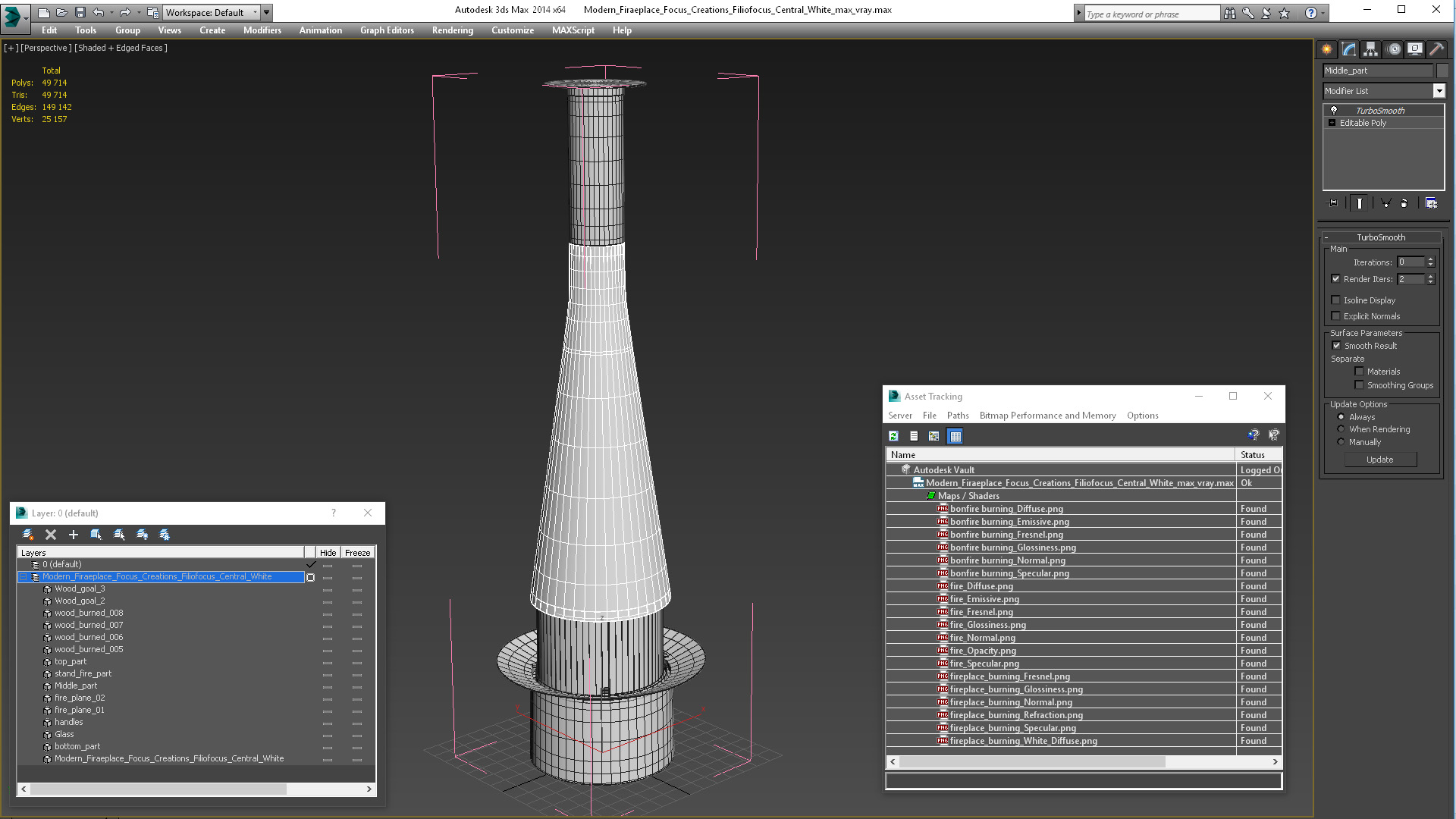This screenshot has height=819, width=1456.
Task: Open the Utilities hammer panel tab
Action: click(x=1436, y=49)
